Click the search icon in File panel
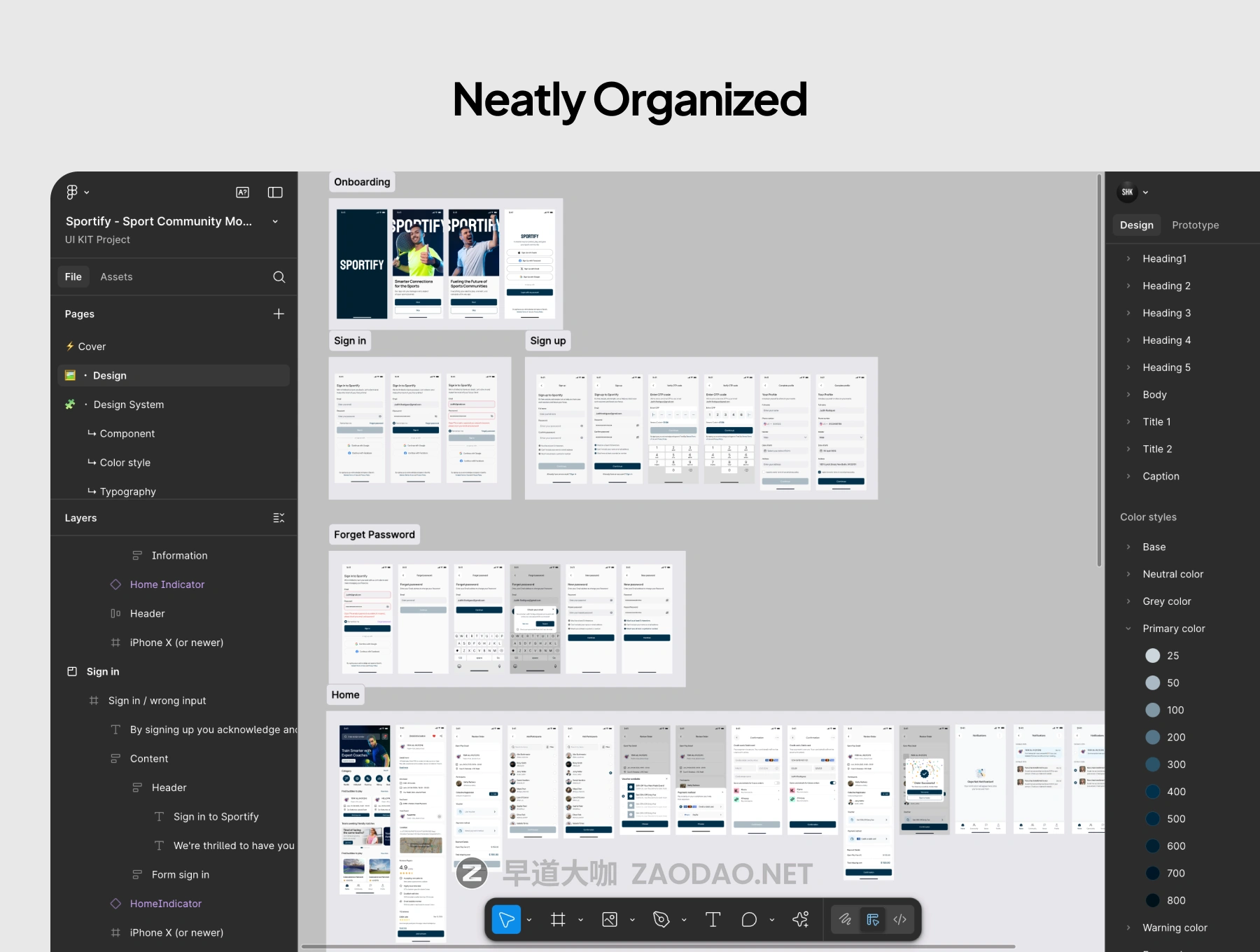1260x952 pixels. (x=279, y=277)
